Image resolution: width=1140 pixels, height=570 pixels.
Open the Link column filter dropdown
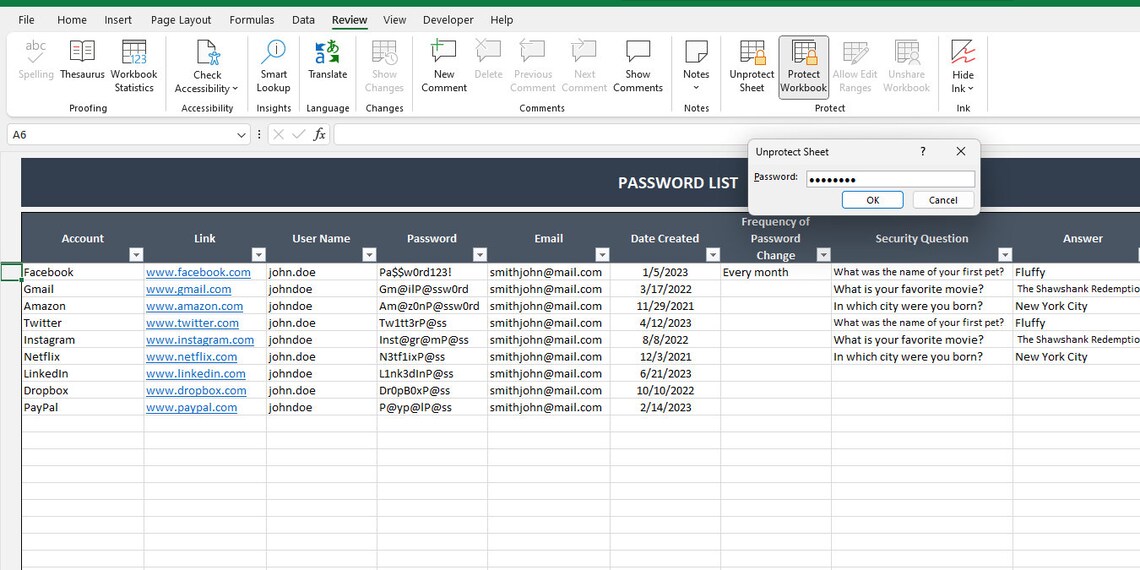coord(259,254)
